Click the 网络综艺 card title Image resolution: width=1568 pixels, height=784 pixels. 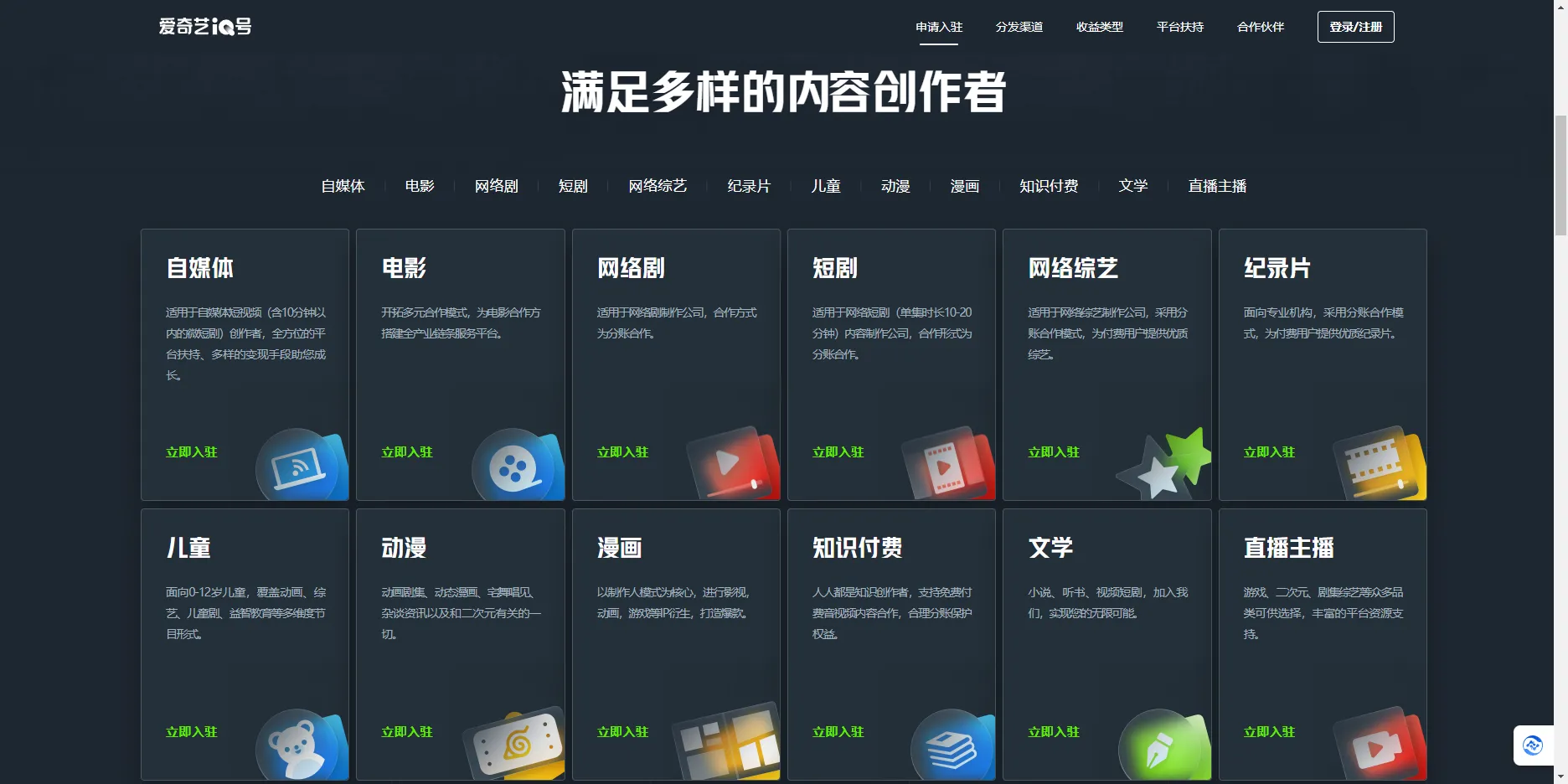click(x=1073, y=268)
